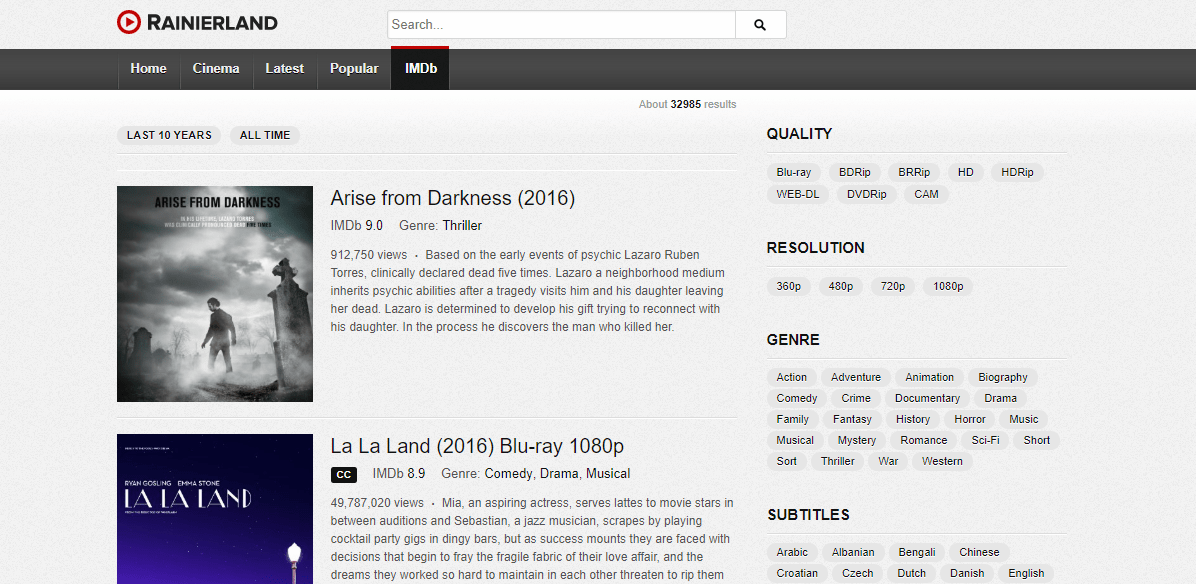The image size is (1196, 584).
Task: Pick Documentary genre tag
Action: click(928, 398)
